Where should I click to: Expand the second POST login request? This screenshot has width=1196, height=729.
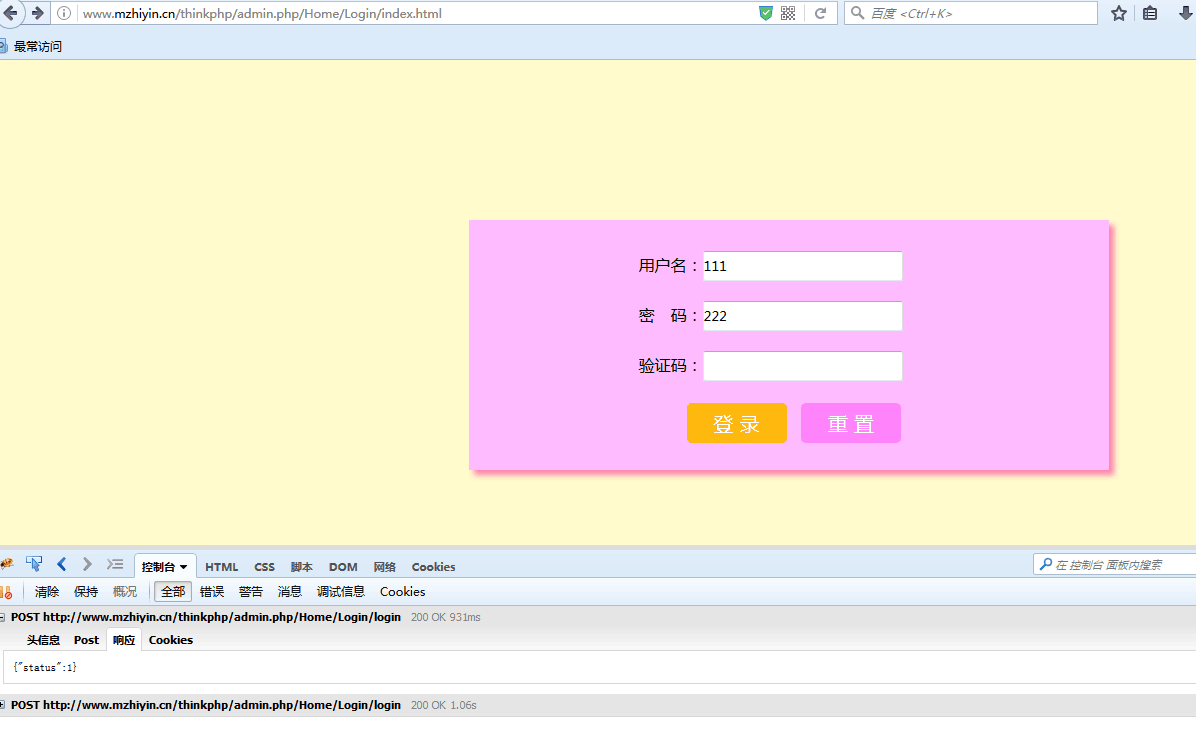(x=3, y=705)
